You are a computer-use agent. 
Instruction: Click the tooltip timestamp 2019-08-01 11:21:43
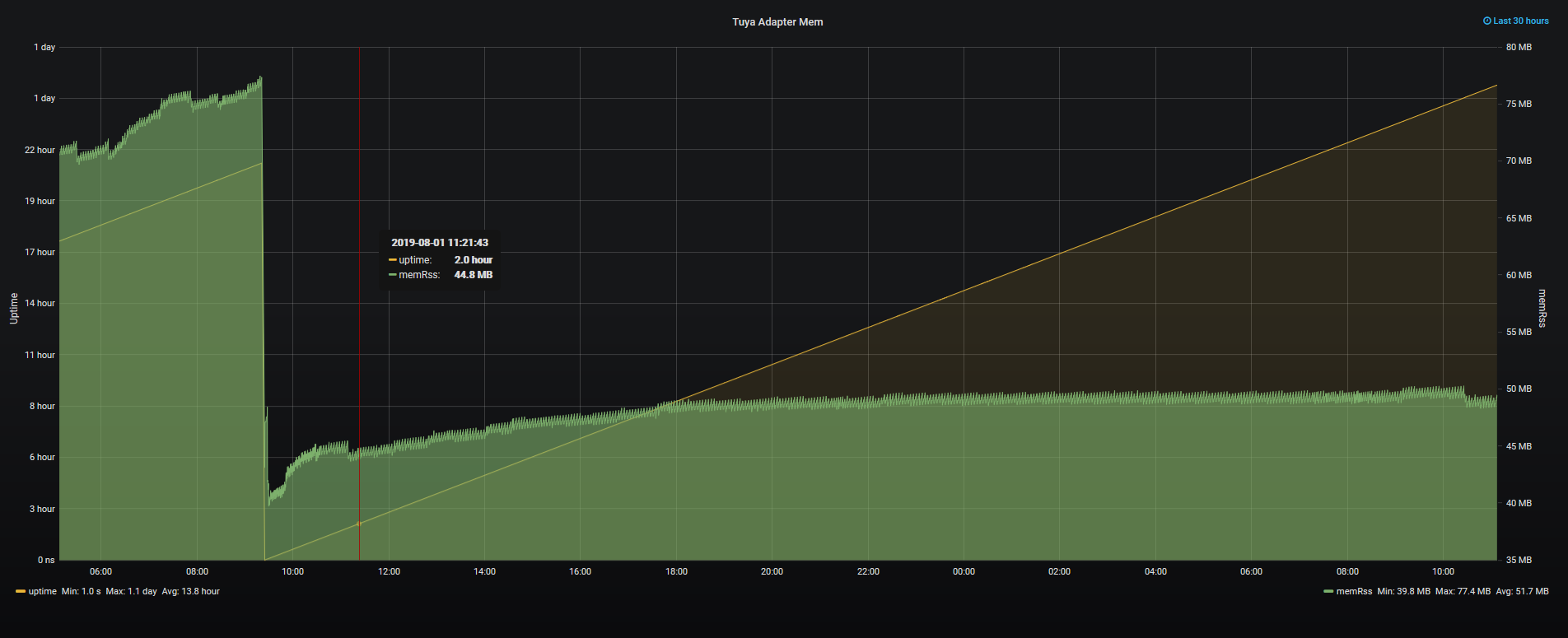[440, 243]
